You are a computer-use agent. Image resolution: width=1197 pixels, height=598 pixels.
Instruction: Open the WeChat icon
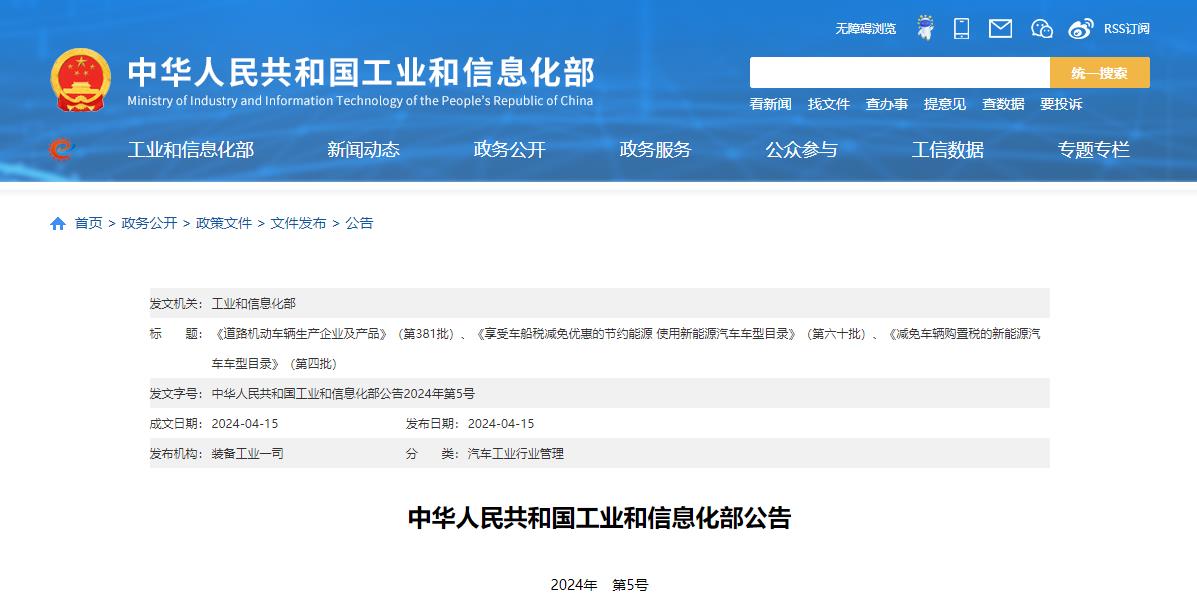(x=1041, y=29)
